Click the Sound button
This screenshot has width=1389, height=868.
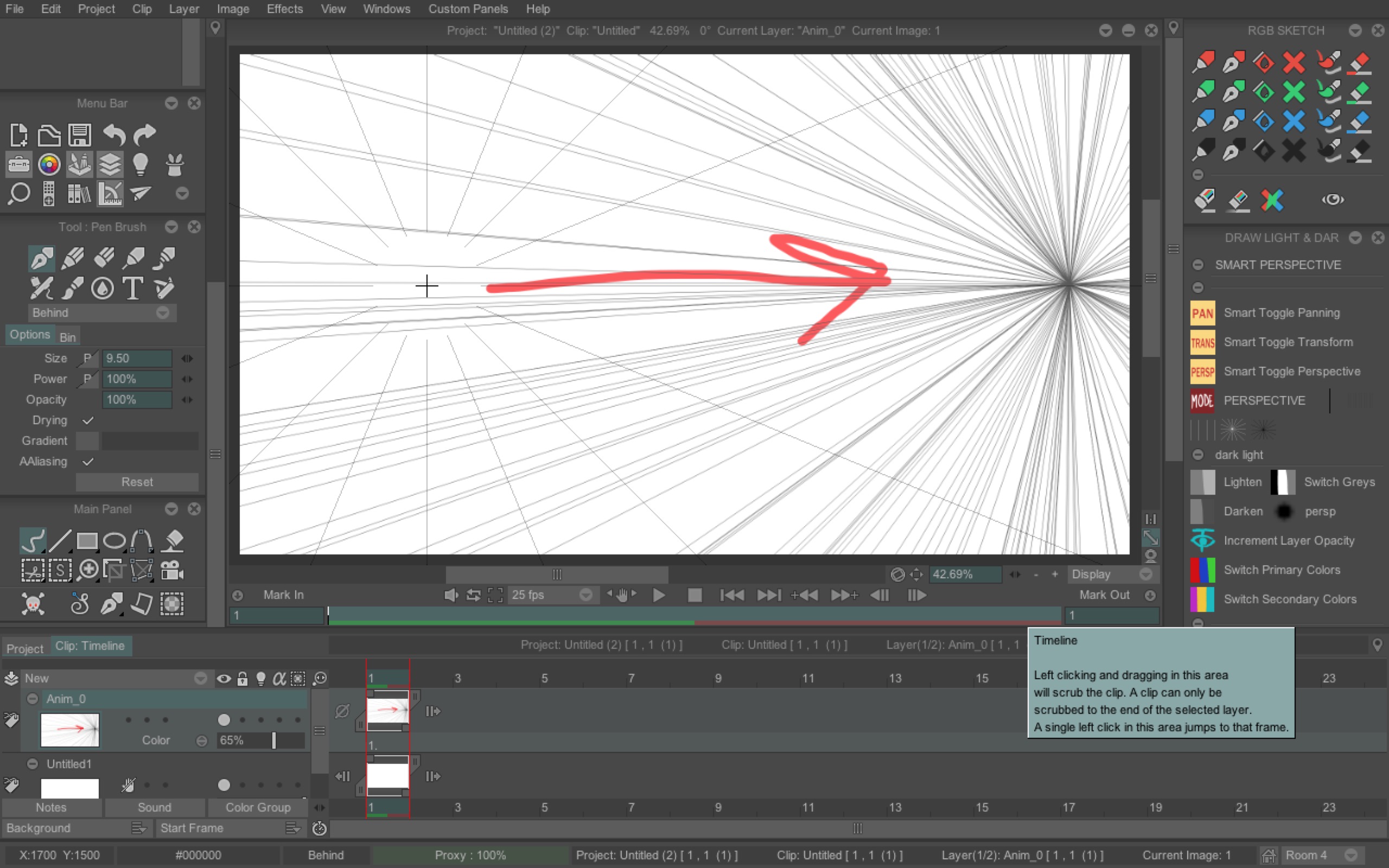155,807
